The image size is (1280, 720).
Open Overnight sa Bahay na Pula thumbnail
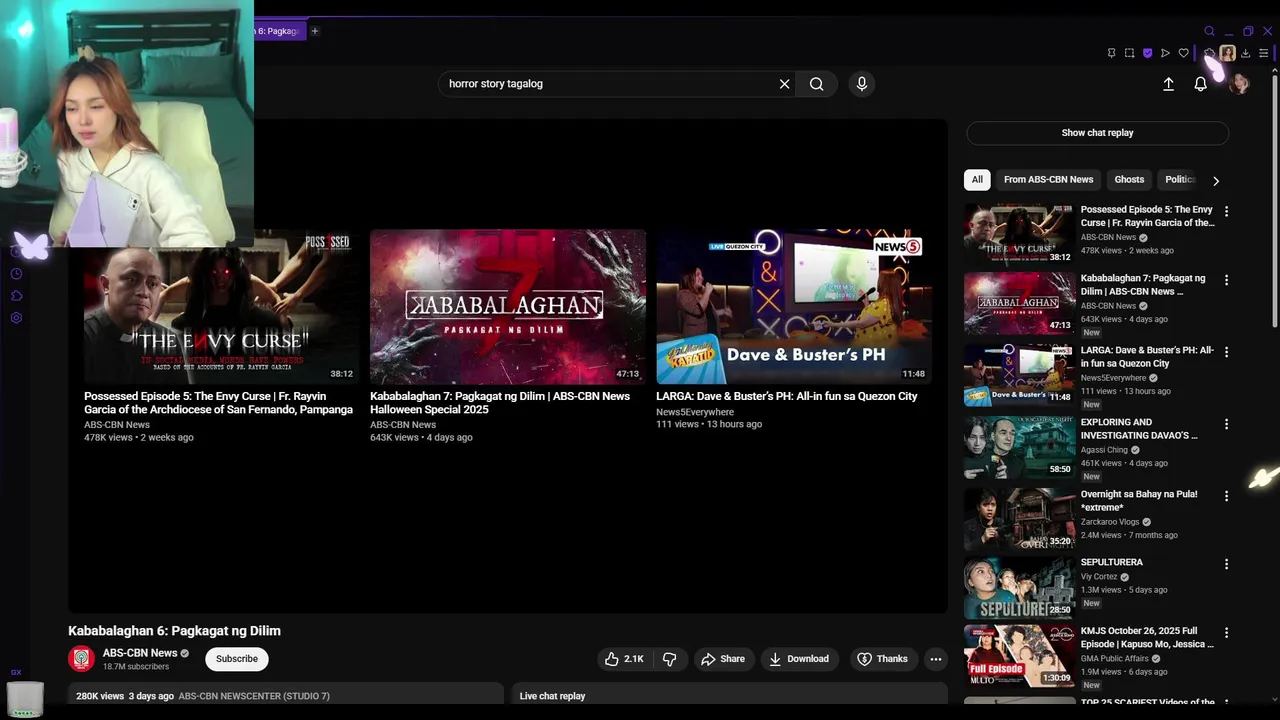[x=1019, y=519]
